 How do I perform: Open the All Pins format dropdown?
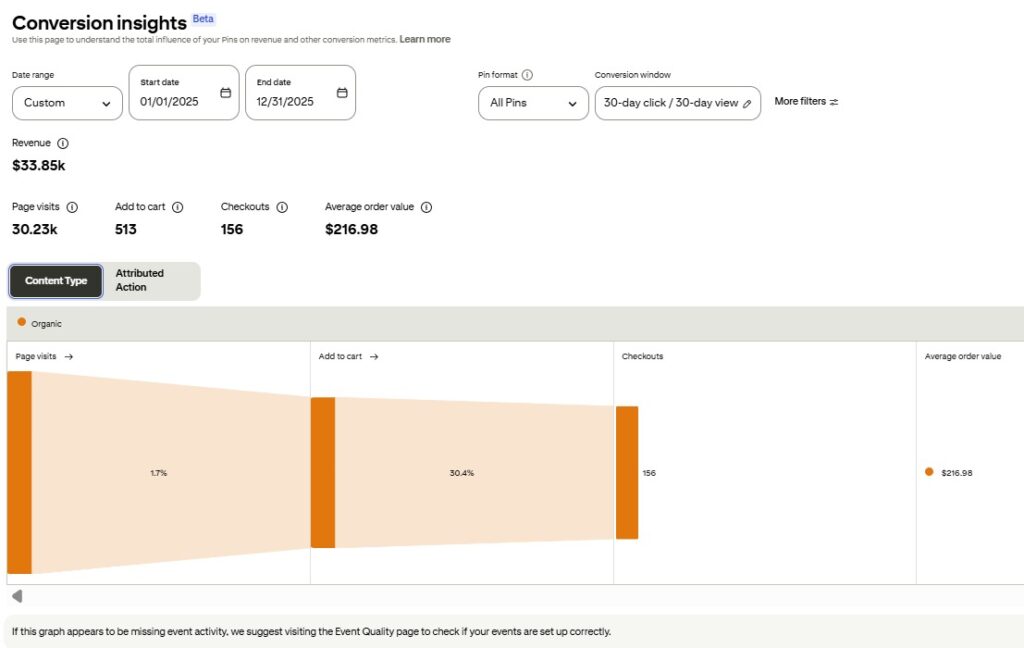pyautogui.click(x=533, y=103)
